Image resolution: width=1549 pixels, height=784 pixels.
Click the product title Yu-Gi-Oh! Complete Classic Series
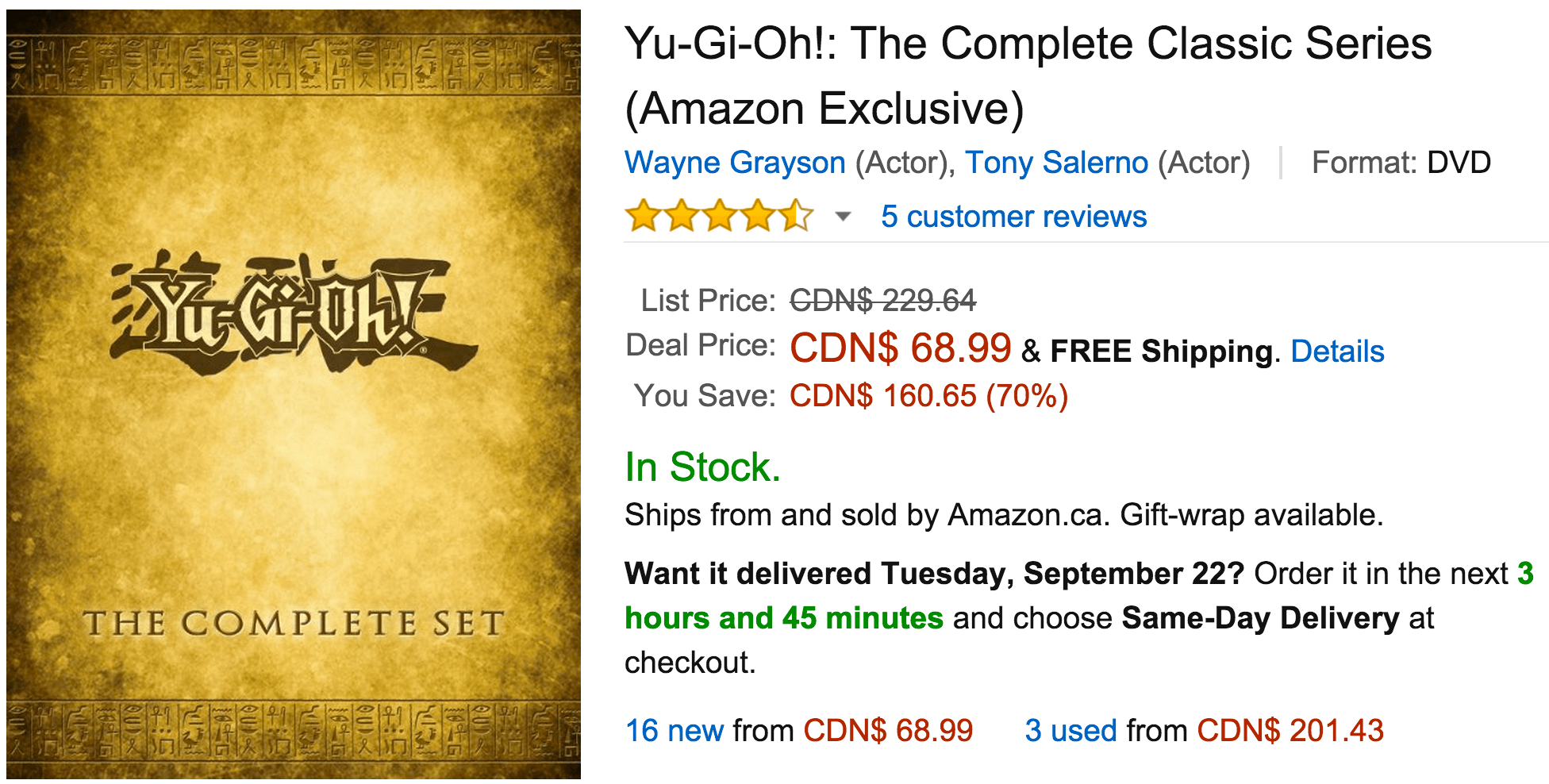1028,75
